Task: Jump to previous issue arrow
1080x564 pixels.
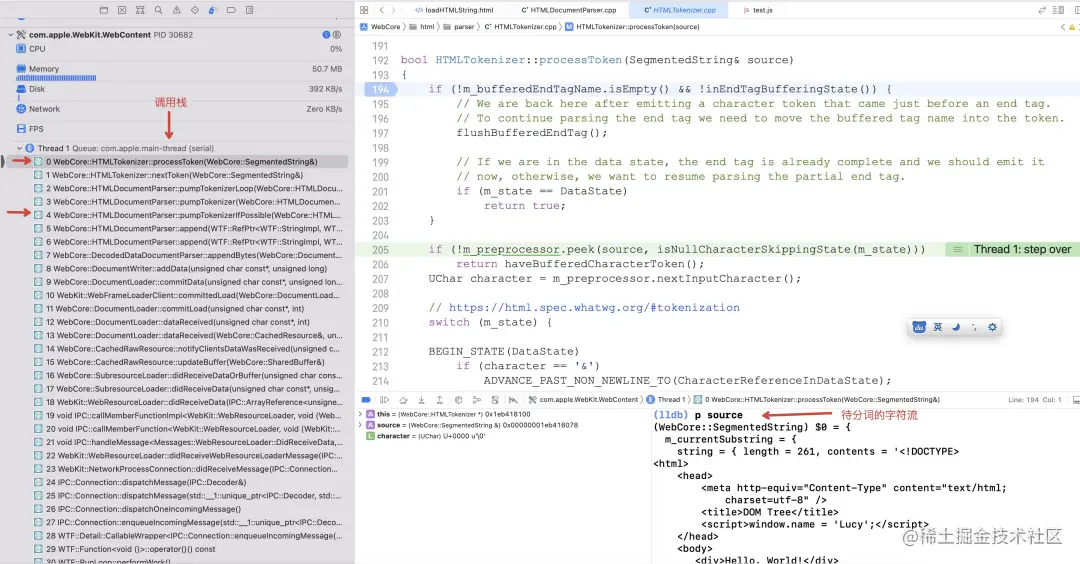Action: click(1063, 27)
